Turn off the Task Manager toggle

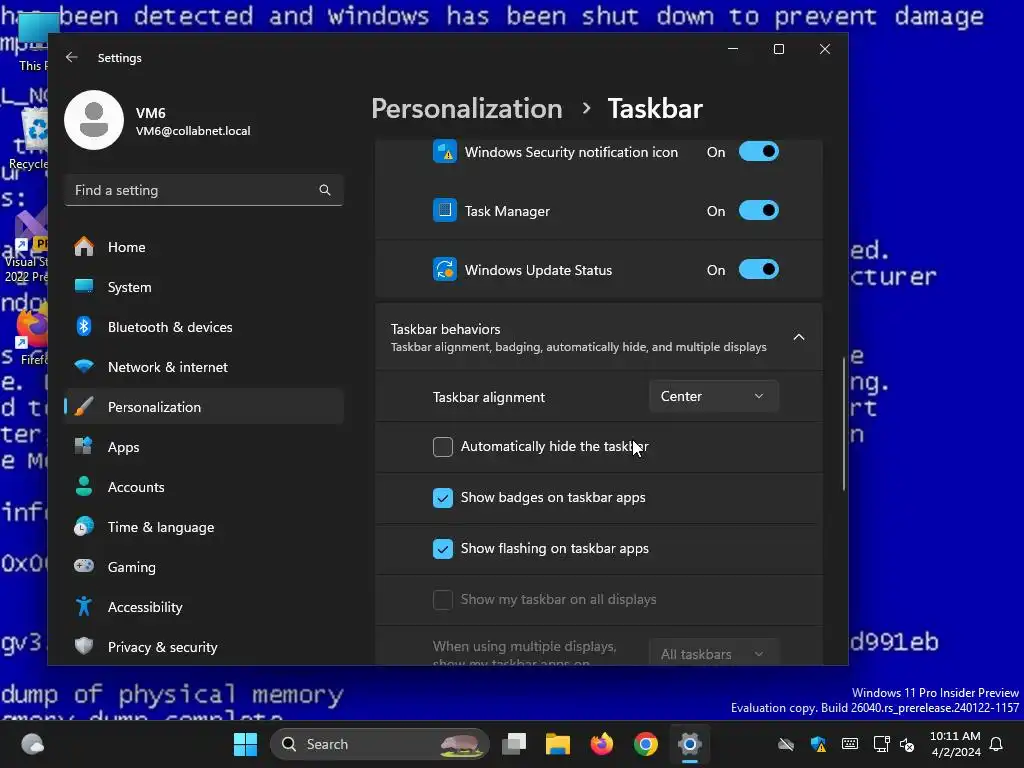759,210
